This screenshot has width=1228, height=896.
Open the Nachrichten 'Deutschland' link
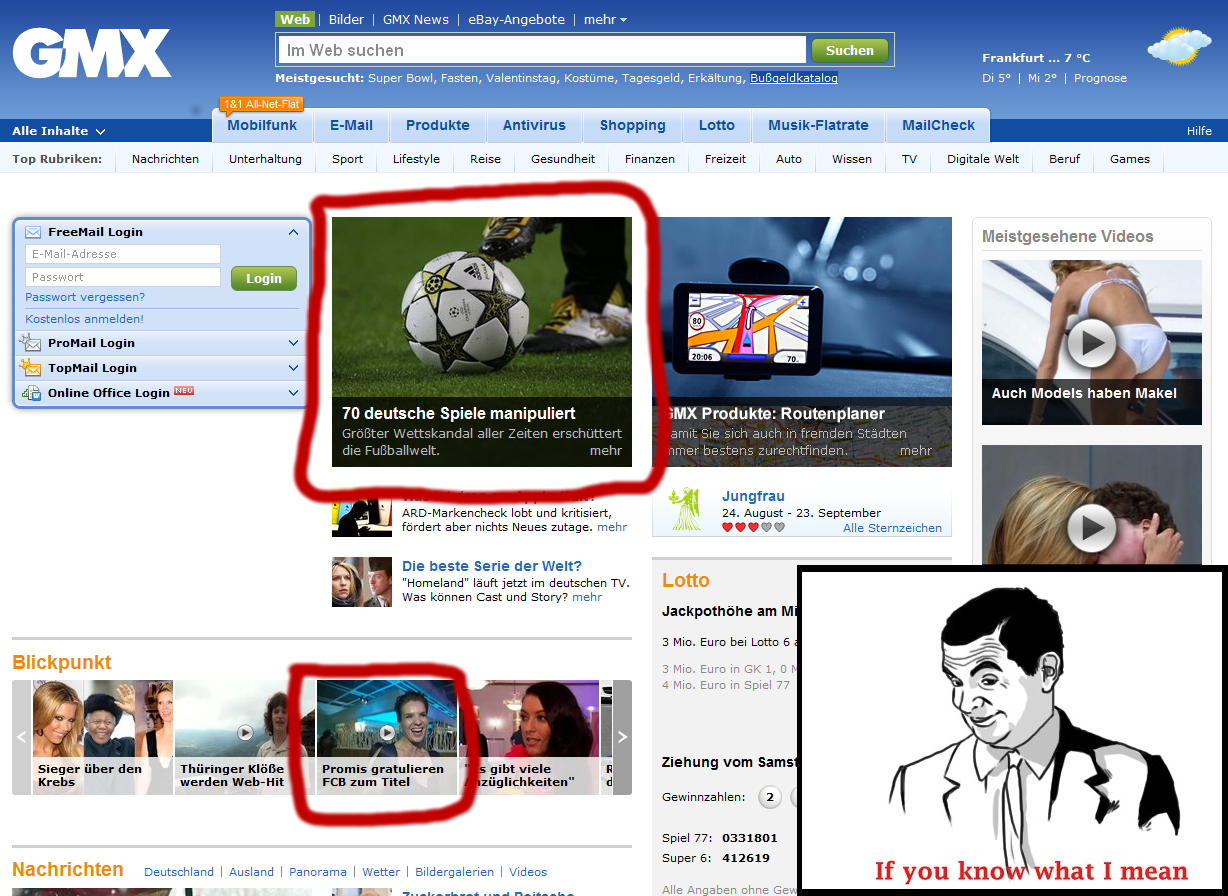(x=179, y=872)
